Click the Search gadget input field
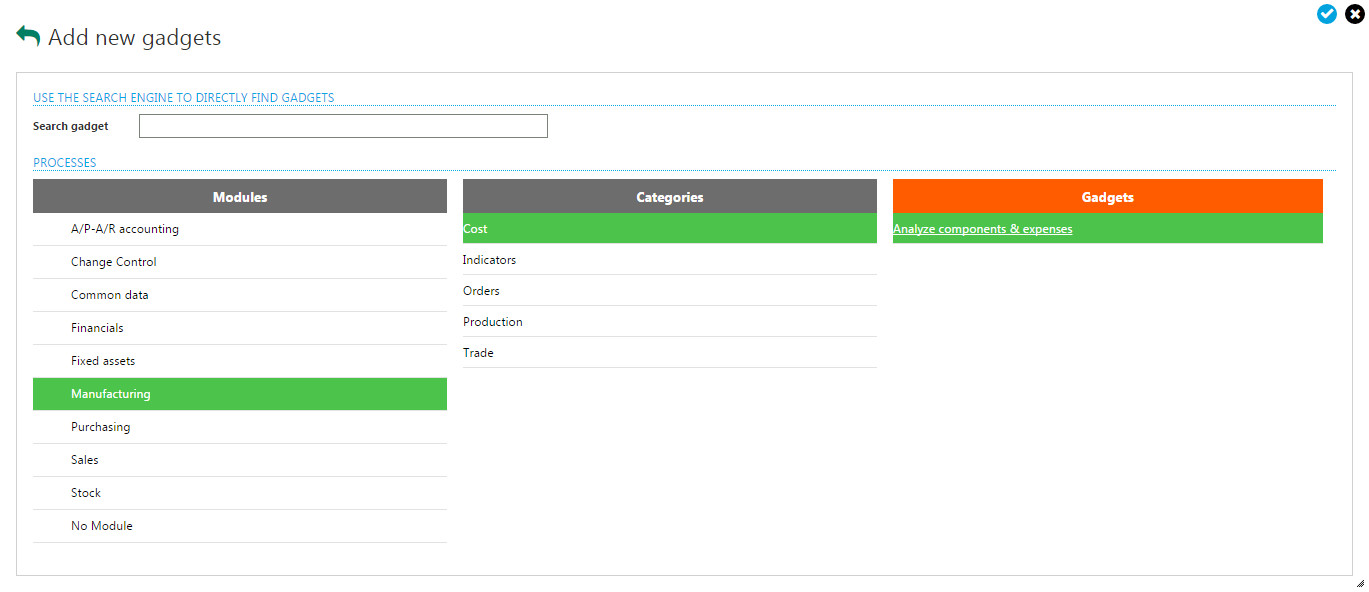The height and width of the screenshot is (592, 1369). click(x=343, y=126)
